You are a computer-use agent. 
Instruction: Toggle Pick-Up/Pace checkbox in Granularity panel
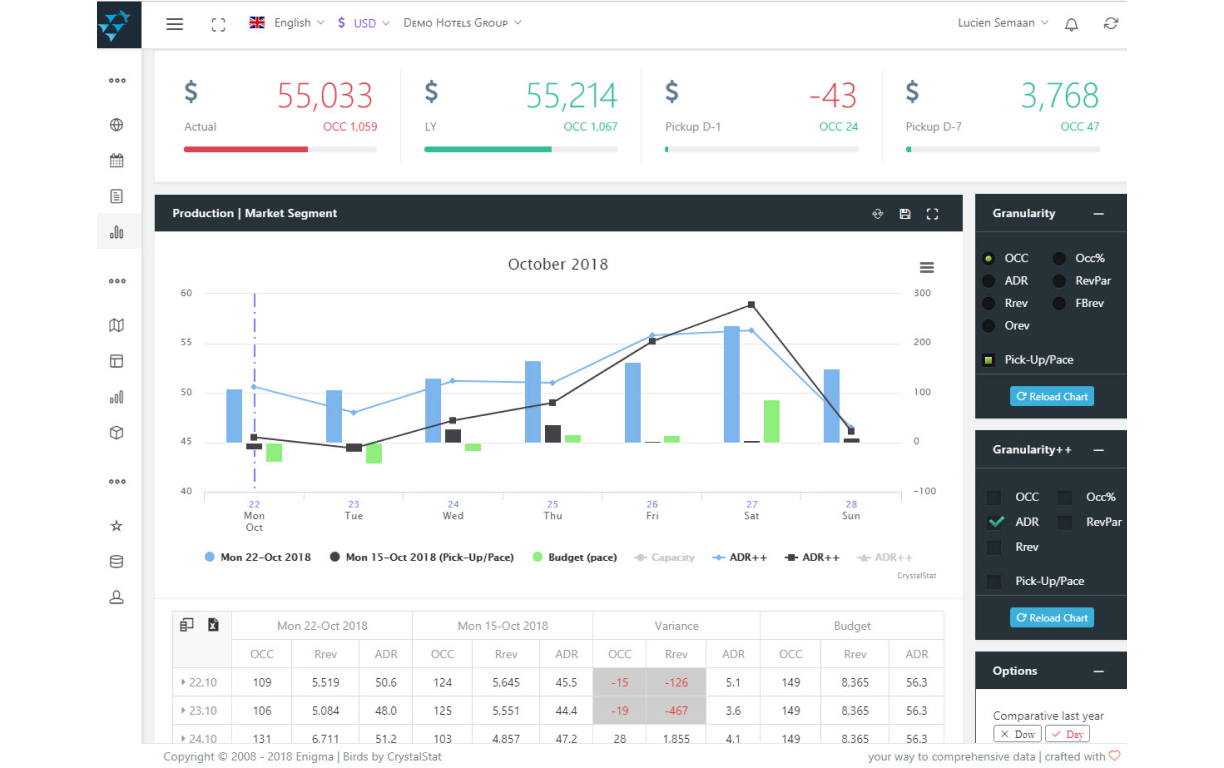[989, 360]
